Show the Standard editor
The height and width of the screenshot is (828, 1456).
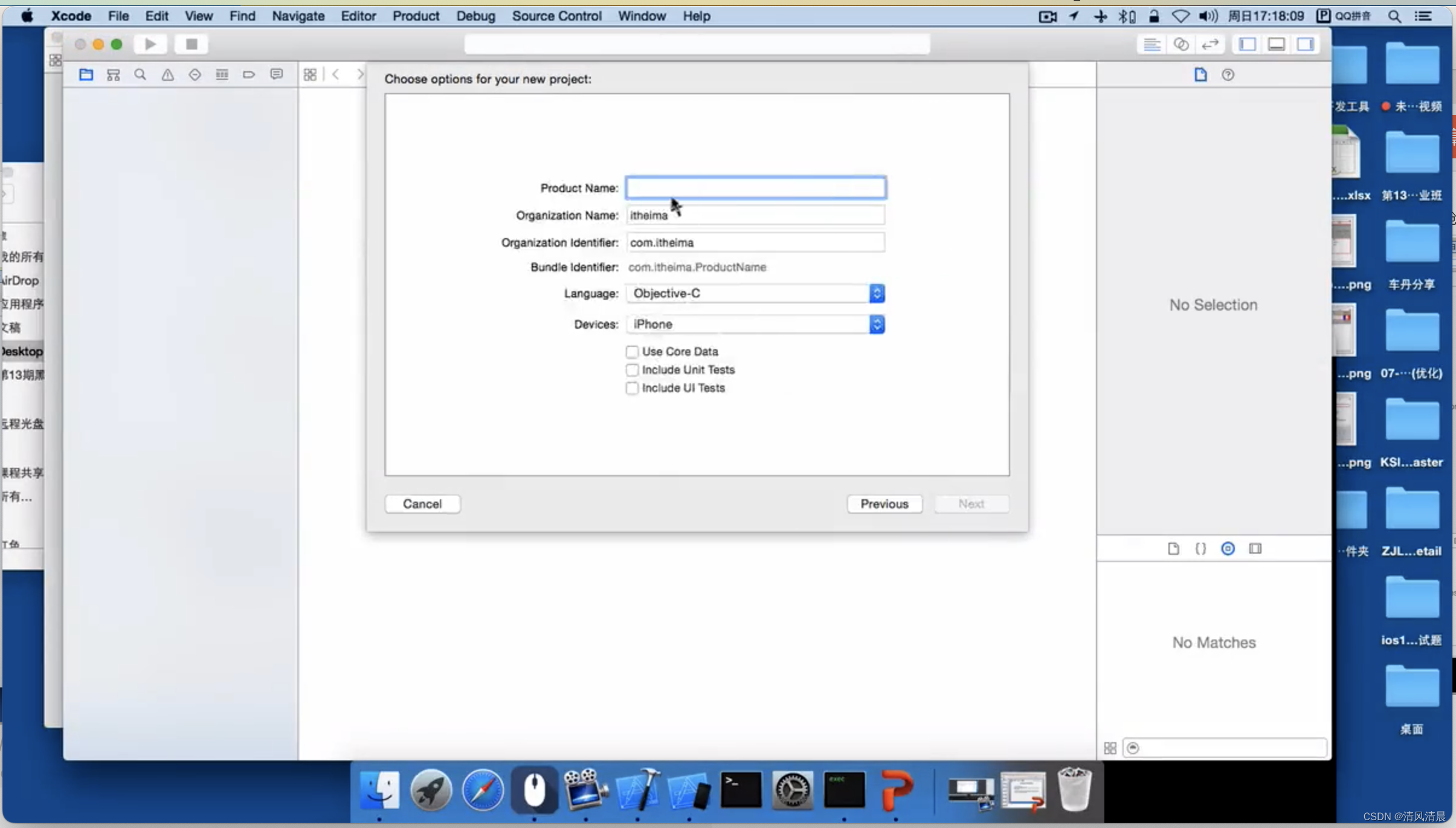click(1152, 44)
